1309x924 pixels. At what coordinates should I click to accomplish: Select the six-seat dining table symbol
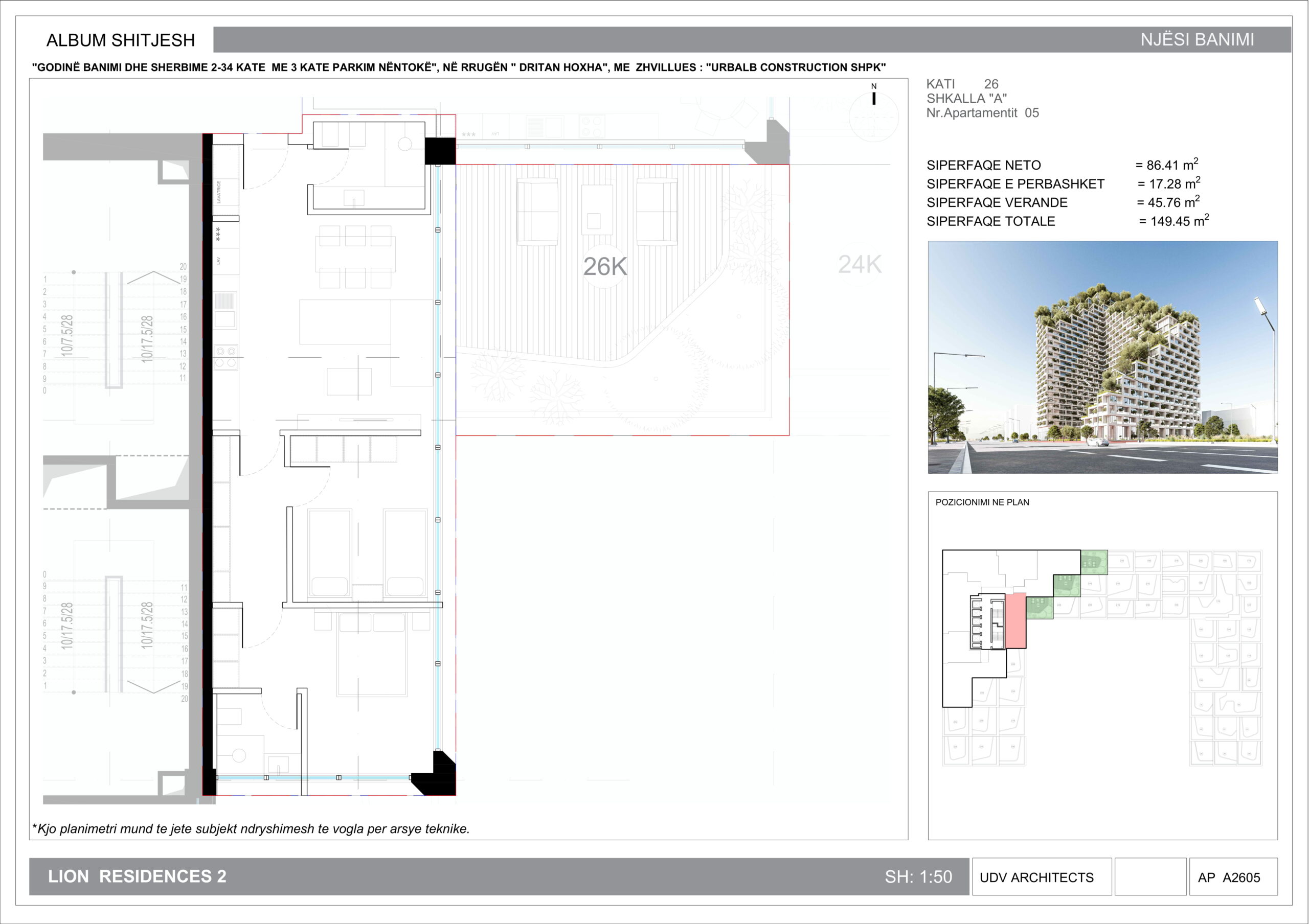point(355,257)
